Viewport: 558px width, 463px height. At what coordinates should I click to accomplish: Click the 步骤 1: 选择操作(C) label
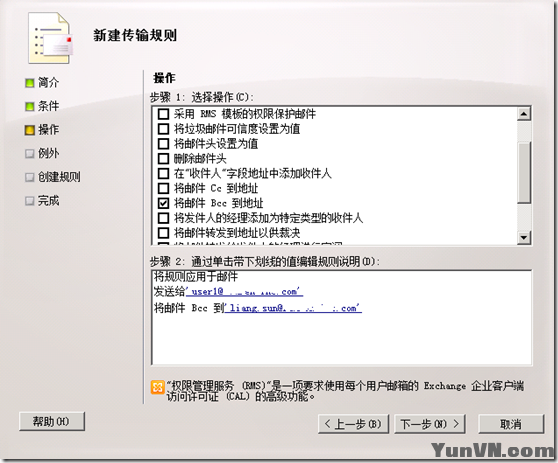[202, 97]
